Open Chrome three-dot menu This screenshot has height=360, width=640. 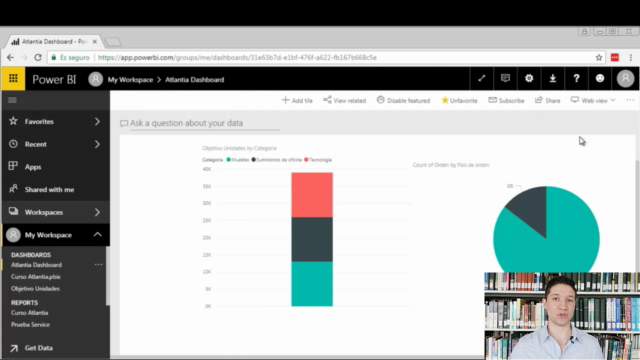[x=631, y=58]
